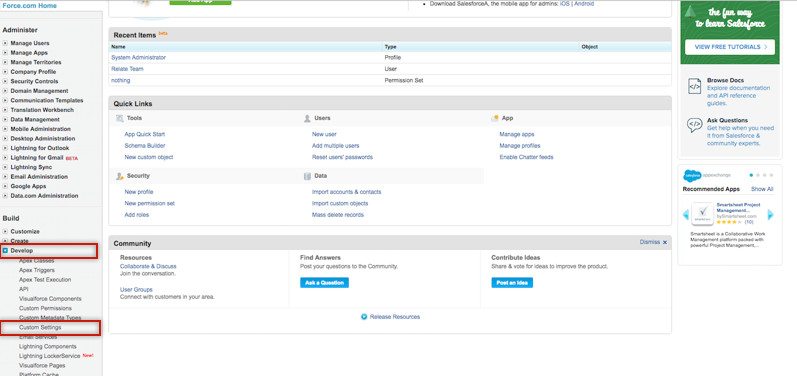
Task: Open App Quick Start link
Action: pos(145,134)
